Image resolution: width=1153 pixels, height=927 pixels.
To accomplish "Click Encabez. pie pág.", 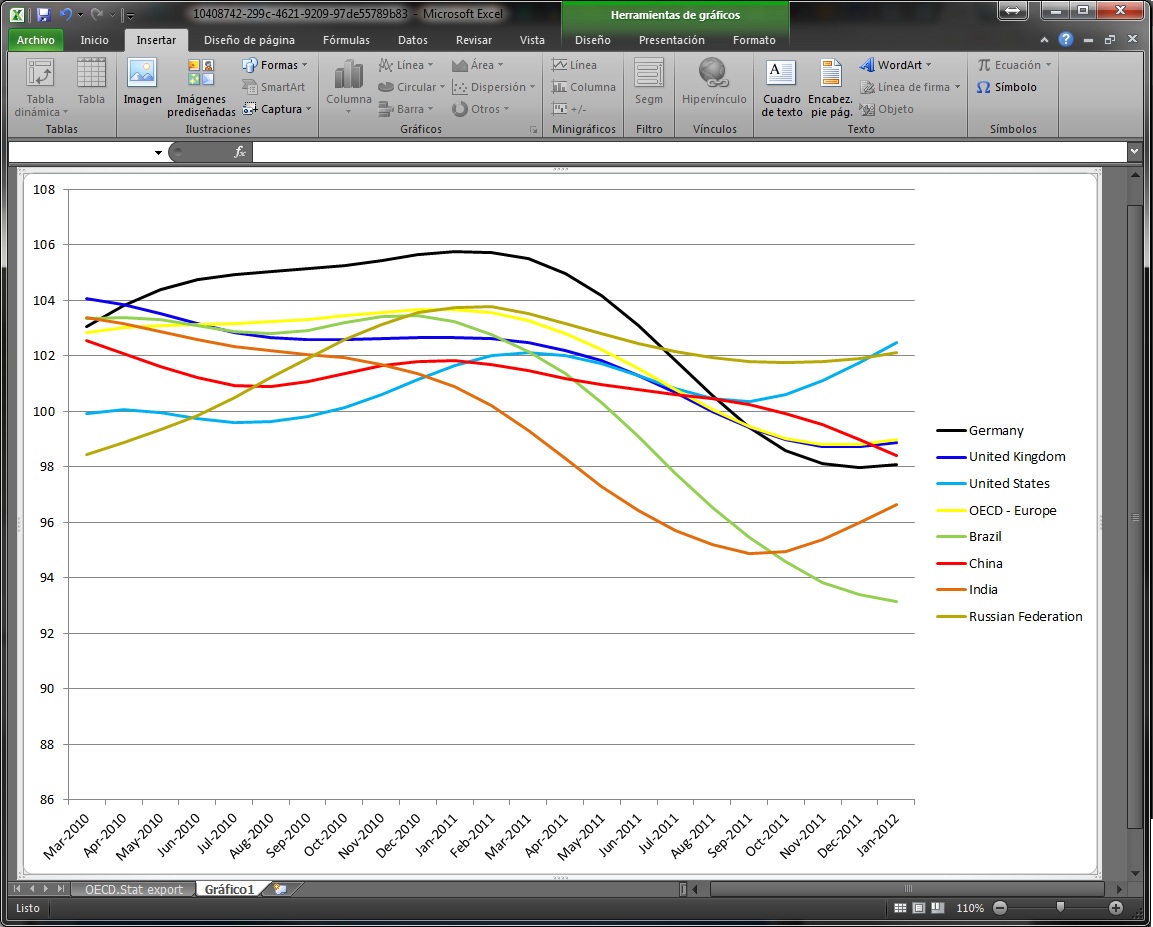I will pyautogui.click(x=830, y=88).
